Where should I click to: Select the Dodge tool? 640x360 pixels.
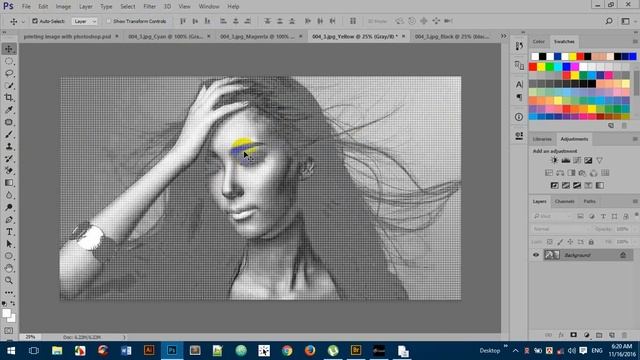pos(9,207)
